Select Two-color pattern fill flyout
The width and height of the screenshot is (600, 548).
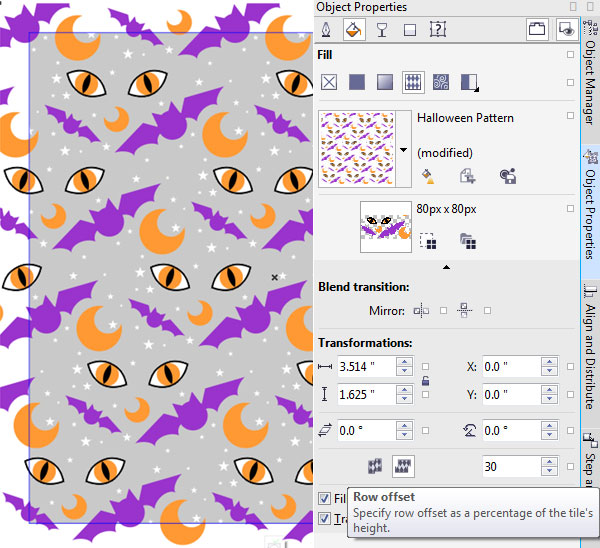coord(470,82)
